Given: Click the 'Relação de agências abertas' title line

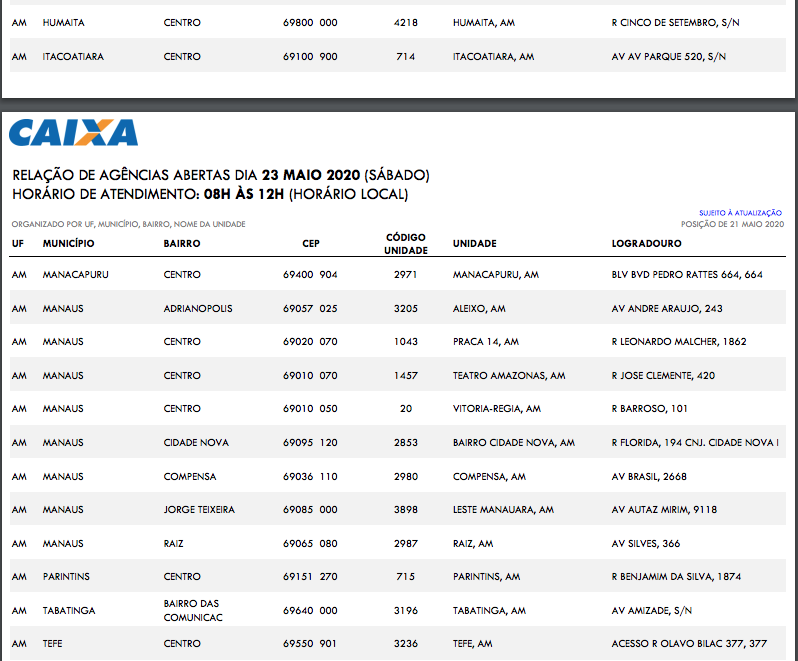Looking at the screenshot, I should [x=221, y=175].
